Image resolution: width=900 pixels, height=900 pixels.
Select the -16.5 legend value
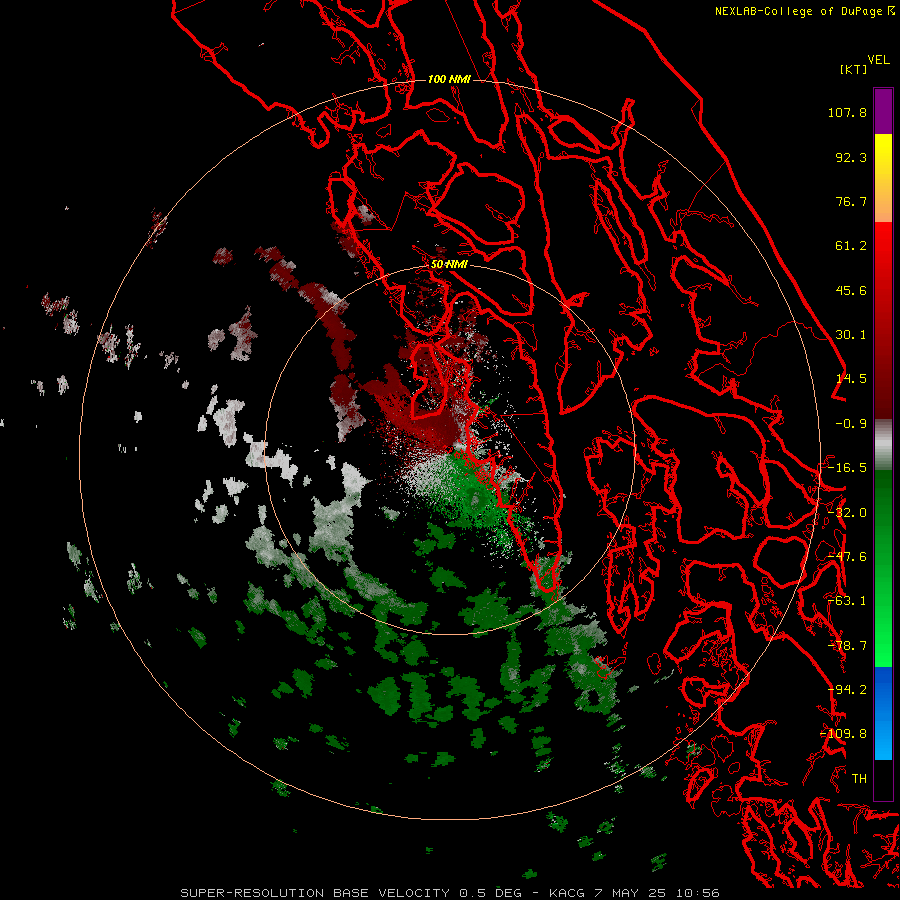coord(847,468)
